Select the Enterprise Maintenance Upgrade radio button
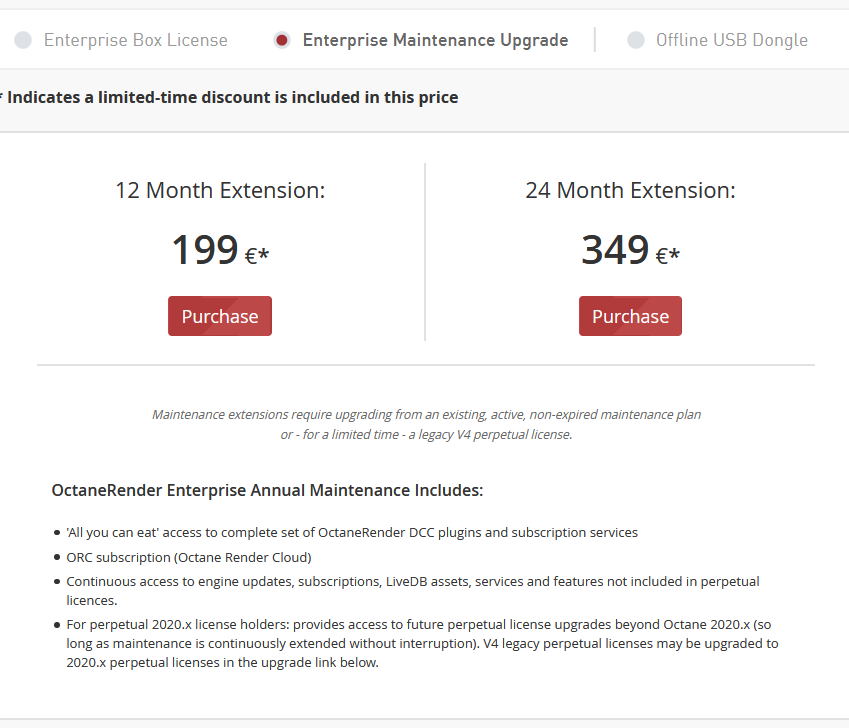Viewport: 849px width, 728px height. tap(282, 40)
